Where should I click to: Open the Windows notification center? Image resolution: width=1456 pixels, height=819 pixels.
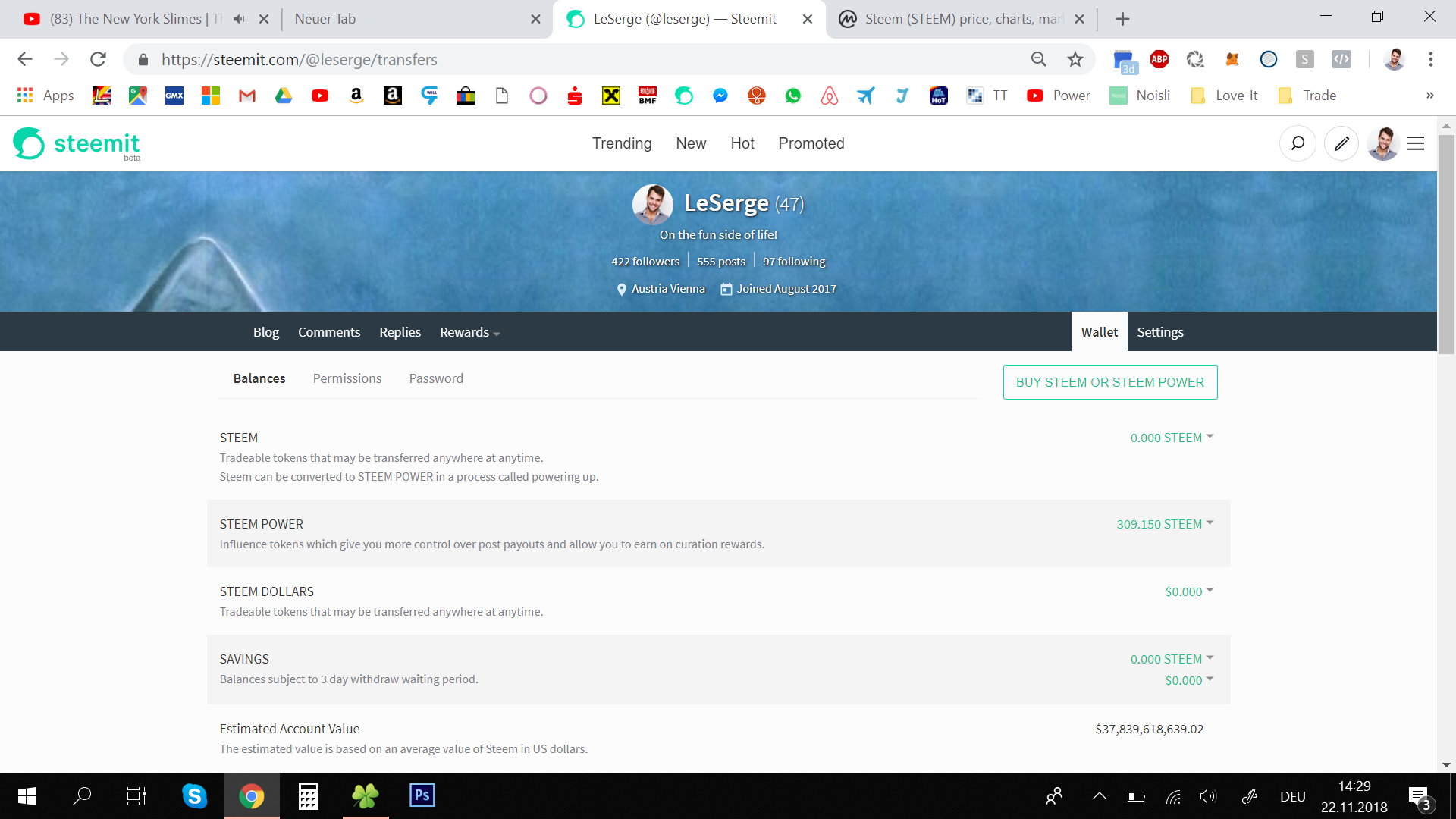click(1420, 795)
